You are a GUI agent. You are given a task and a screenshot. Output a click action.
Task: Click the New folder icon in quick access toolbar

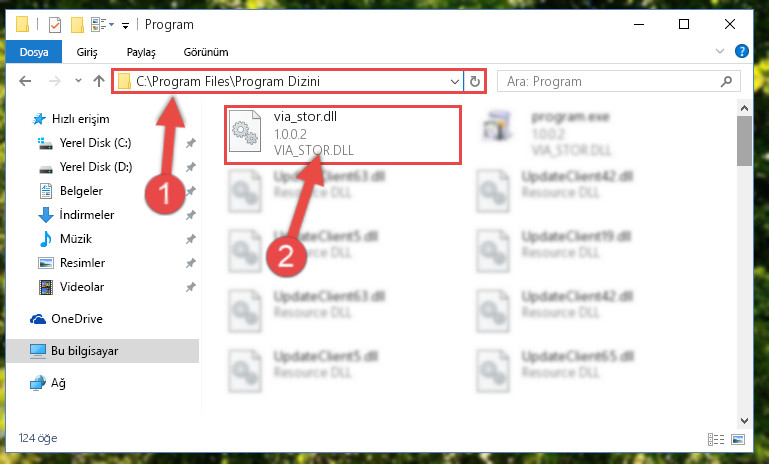click(77, 25)
